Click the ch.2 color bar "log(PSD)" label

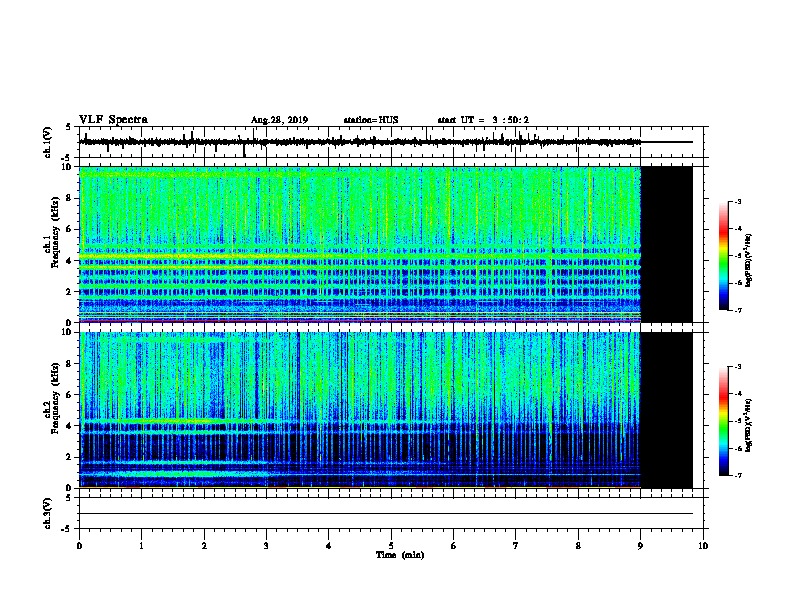[x=748, y=425]
